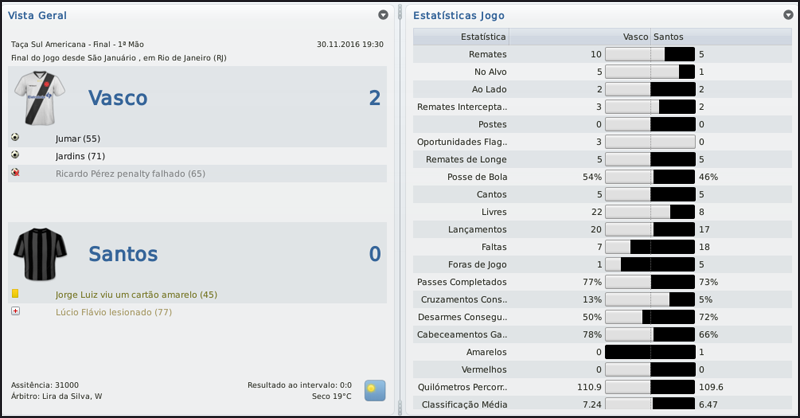Click Jorge Luiz's yellow card icon
This screenshot has height=418, width=800.
pos(15,294)
